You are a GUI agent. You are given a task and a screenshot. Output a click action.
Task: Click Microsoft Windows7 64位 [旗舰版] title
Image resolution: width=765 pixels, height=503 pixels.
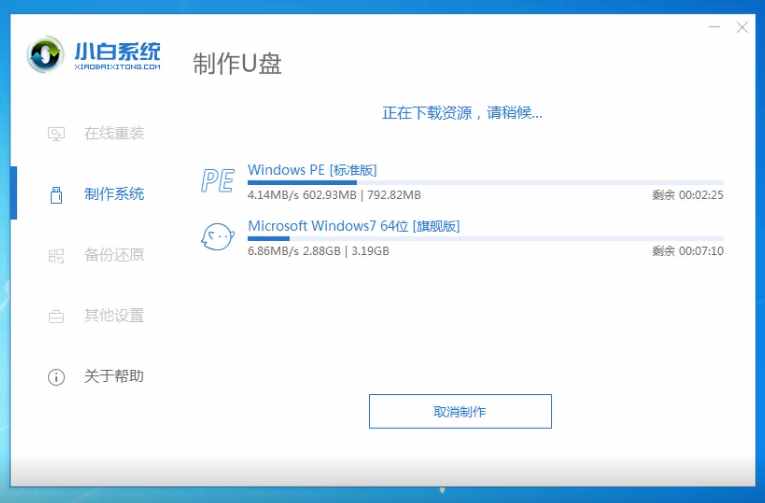point(354,226)
